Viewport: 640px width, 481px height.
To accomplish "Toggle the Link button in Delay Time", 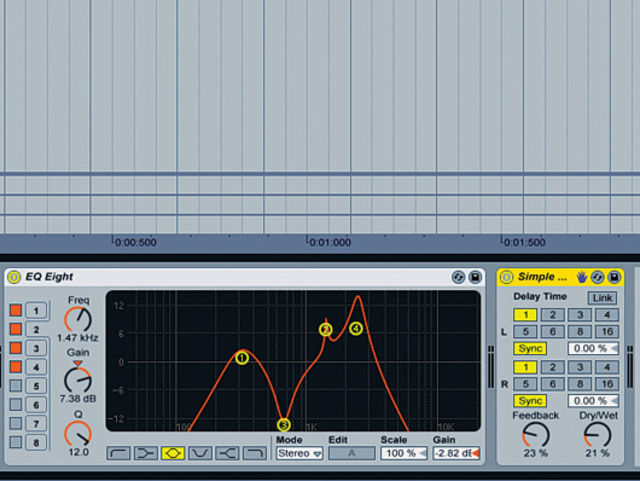I will coord(602,298).
